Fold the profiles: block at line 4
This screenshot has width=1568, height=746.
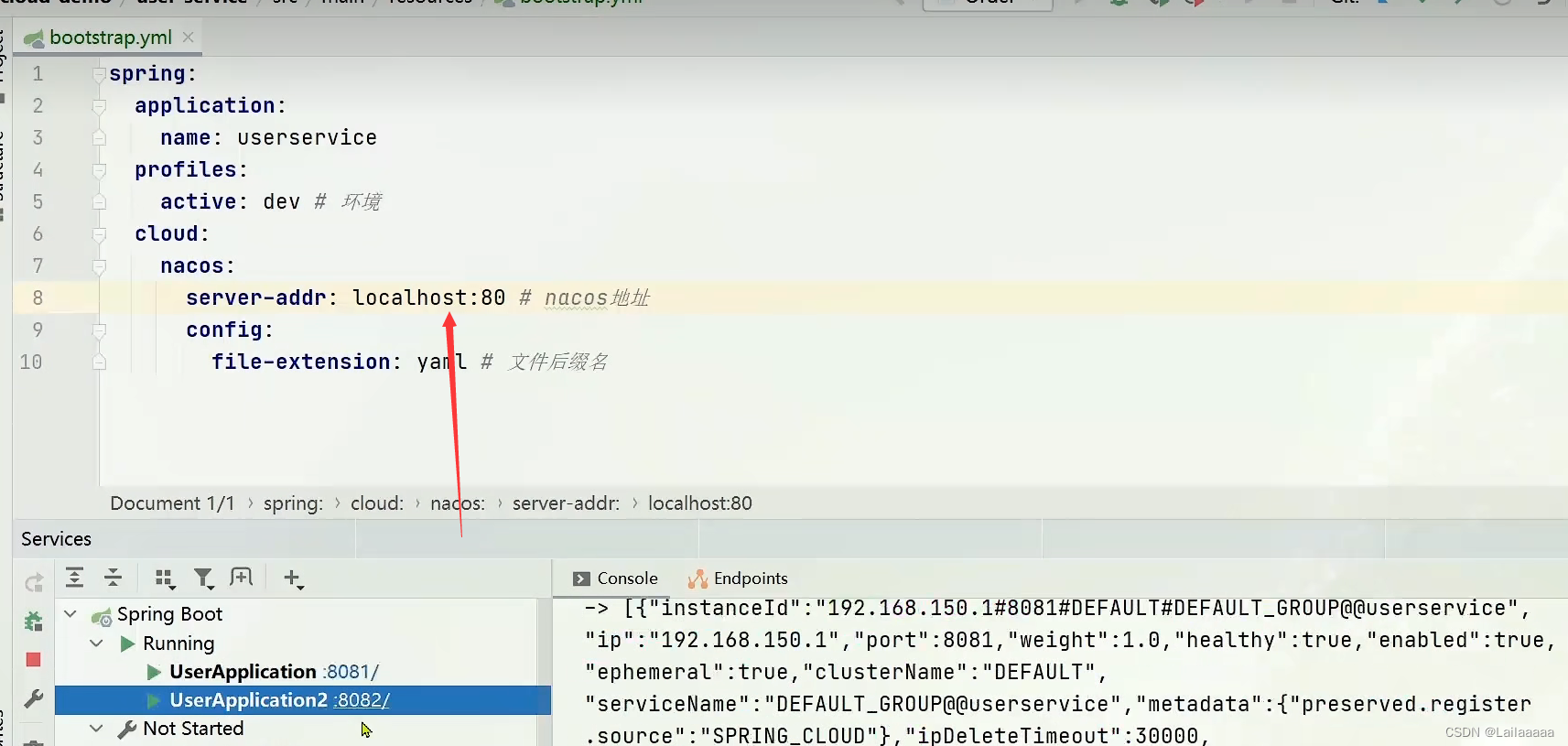coord(99,170)
